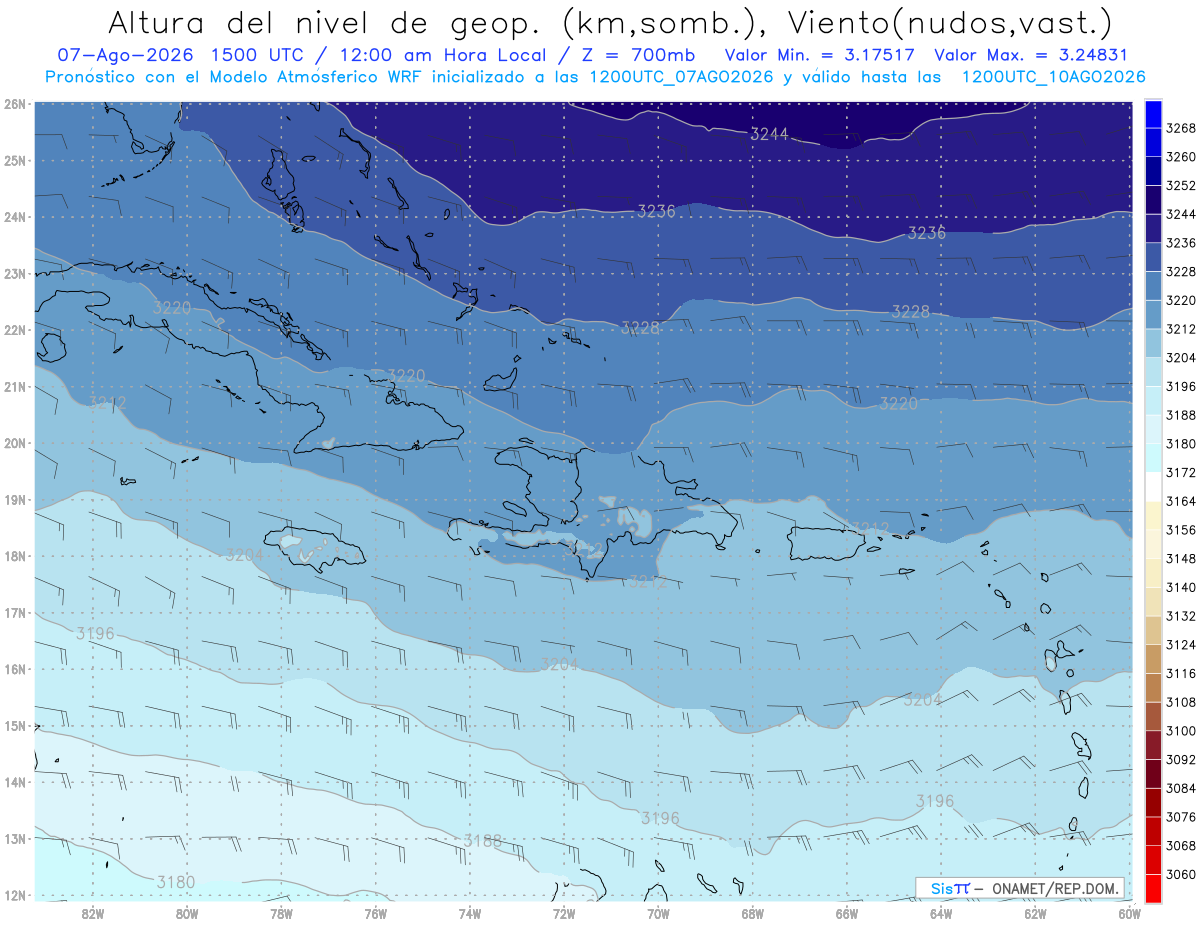The width and height of the screenshot is (1200, 927).
Task: Click the 19N latitude axis label
Action: click(14, 500)
